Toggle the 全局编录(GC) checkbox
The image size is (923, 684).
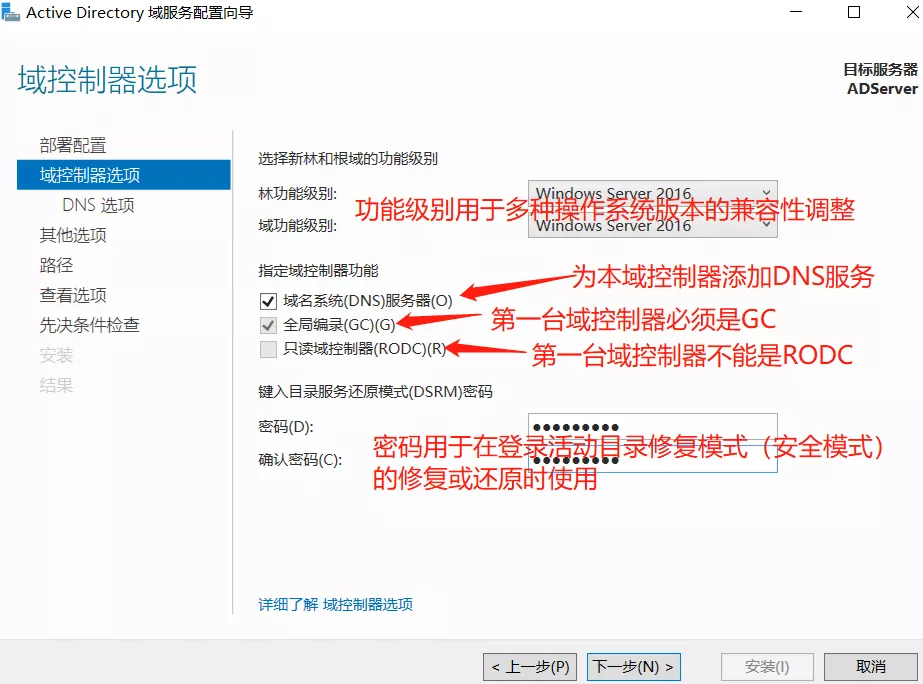[267, 325]
